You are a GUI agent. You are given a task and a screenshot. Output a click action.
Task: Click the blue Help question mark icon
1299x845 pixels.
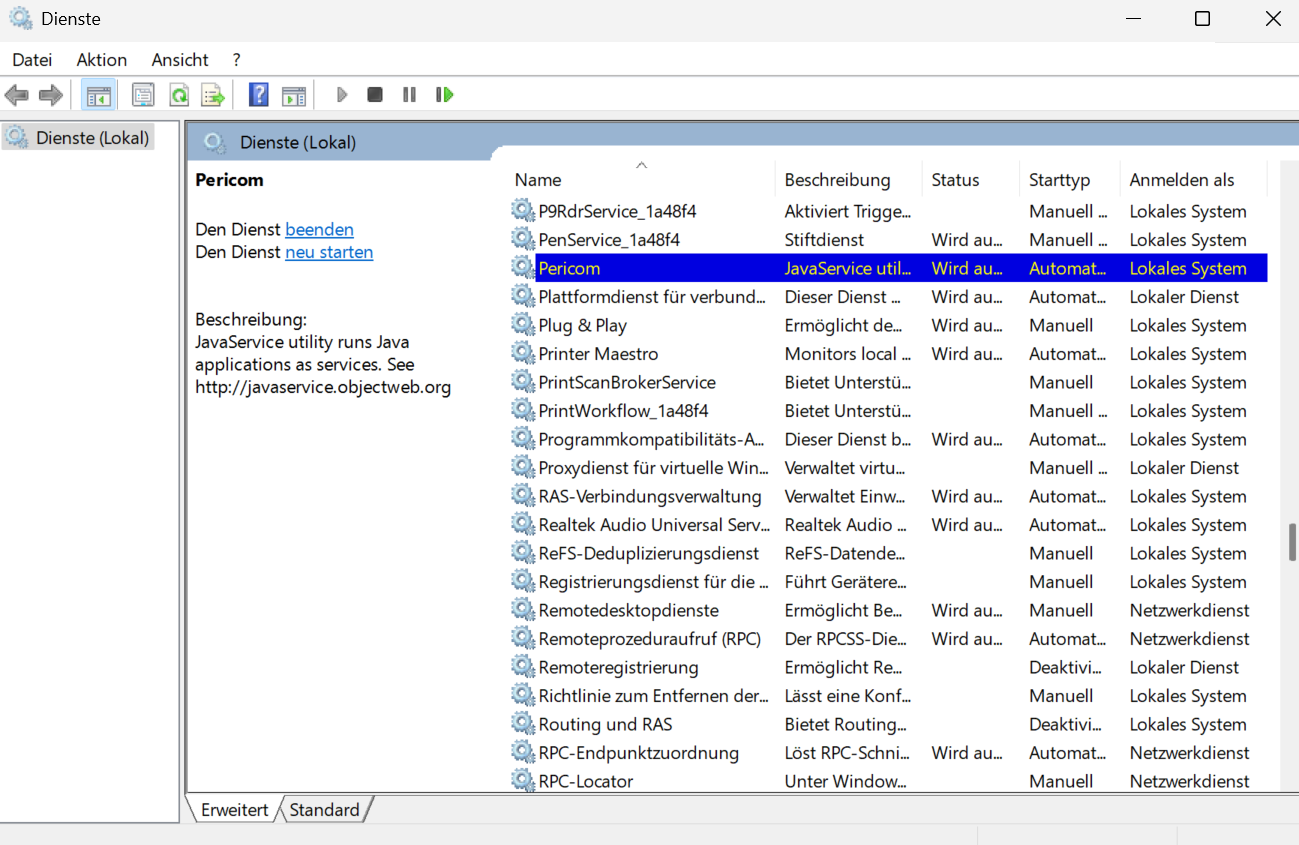[x=259, y=95]
